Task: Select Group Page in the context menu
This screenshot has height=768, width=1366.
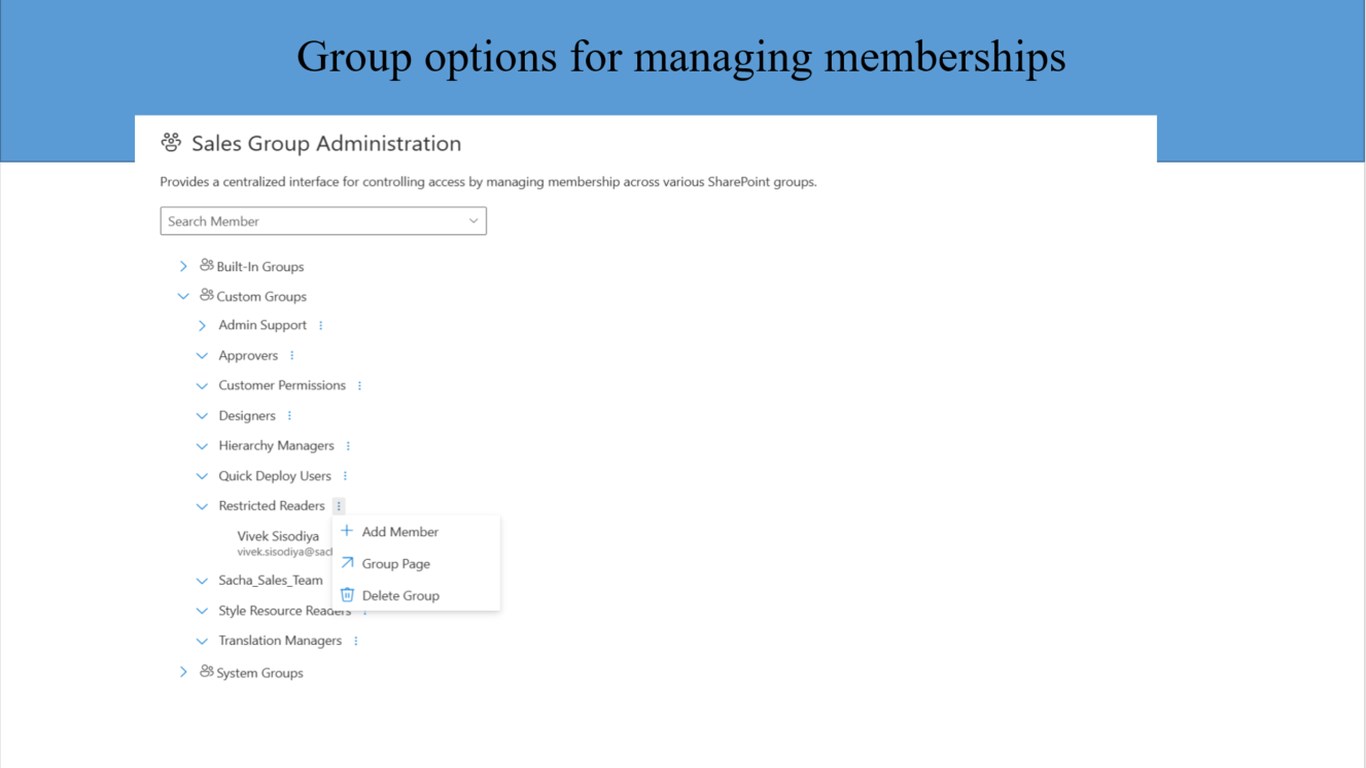Action: coord(396,564)
